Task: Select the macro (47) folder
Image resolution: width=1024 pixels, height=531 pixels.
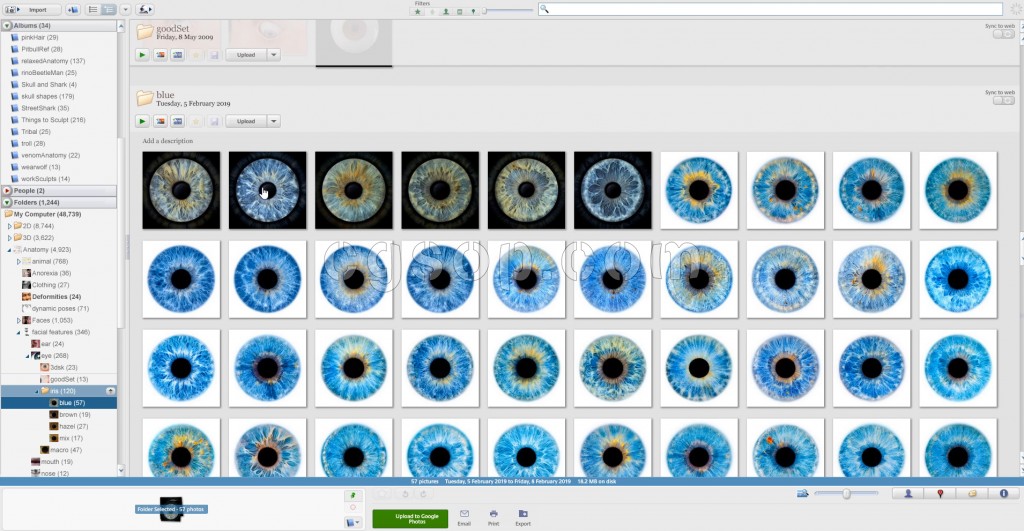Action: tap(65, 450)
